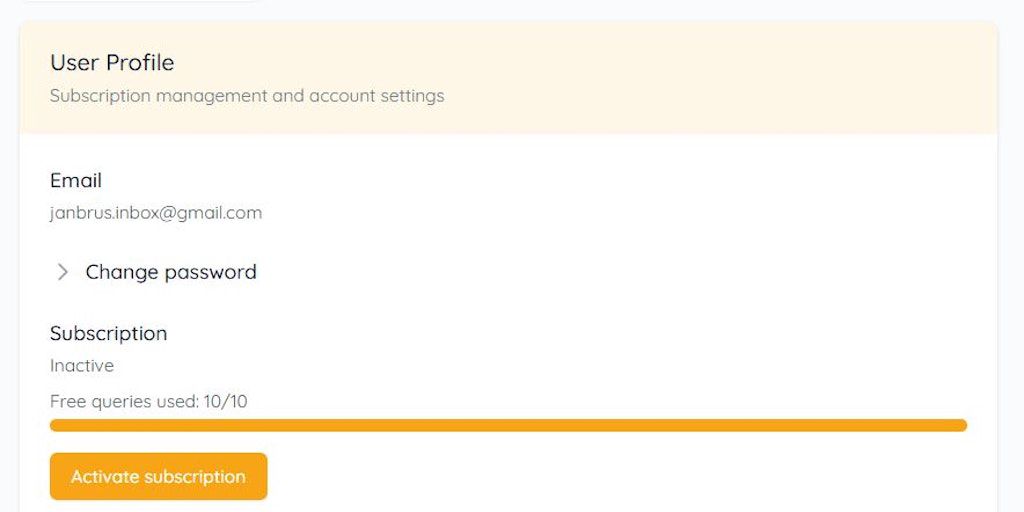This screenshot has height=512, width=1024.
Task: Click the Inactive subscription status text
Action: (x=82, y=366)
